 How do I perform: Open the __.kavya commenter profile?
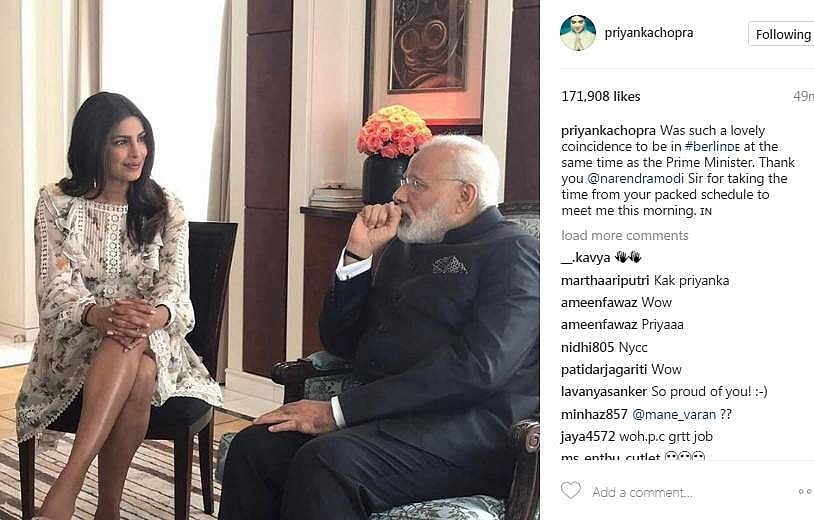pos(585,258)
